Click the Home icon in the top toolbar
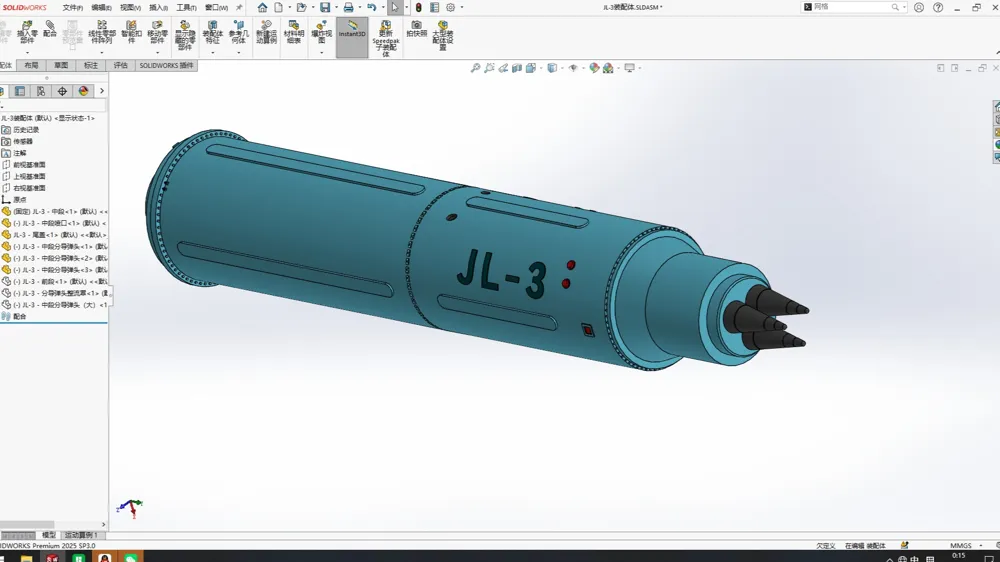Screen dimensions: 1000x562 (262, 8)
